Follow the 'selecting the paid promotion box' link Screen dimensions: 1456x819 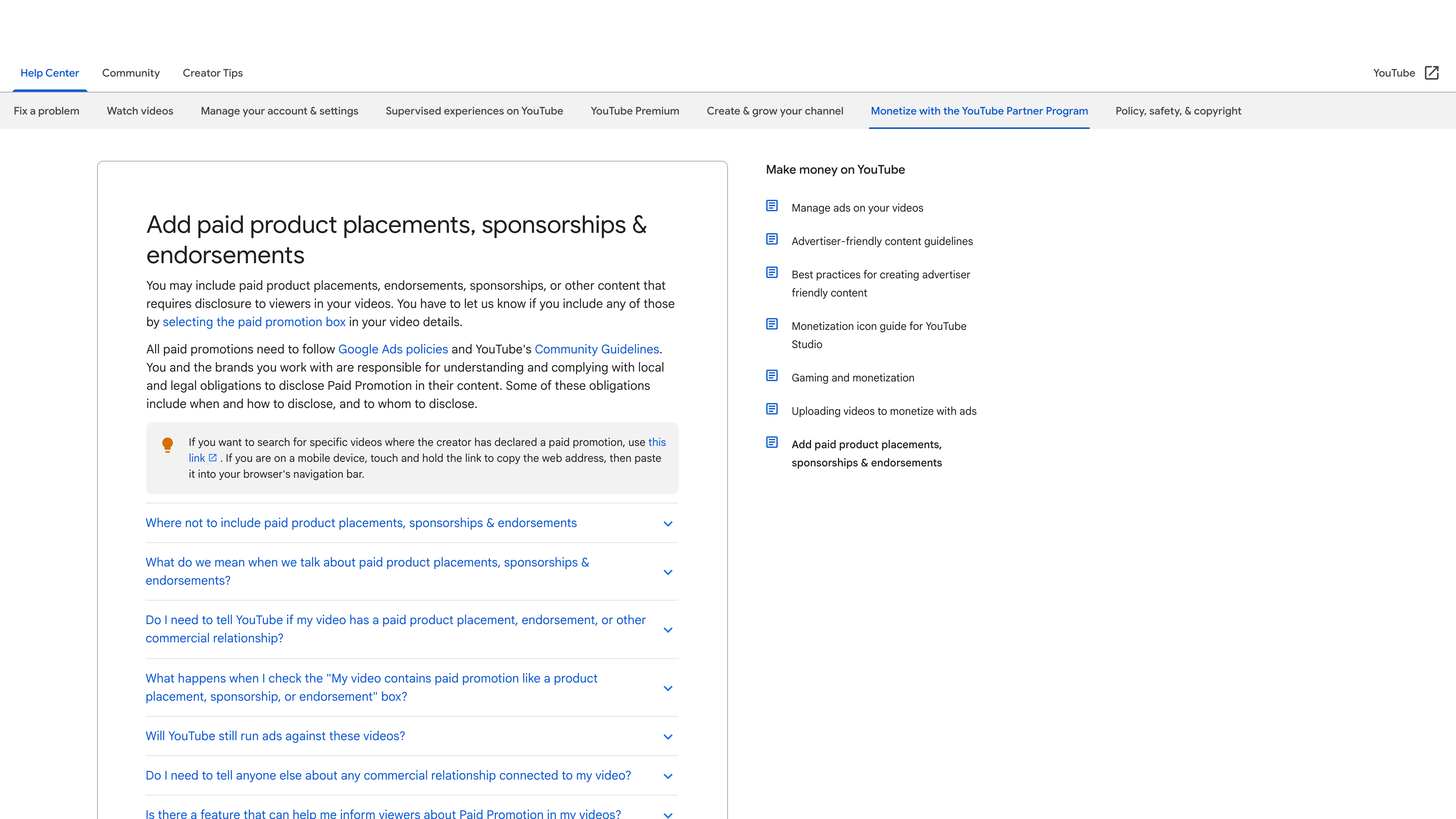click(x=254, y=322)
